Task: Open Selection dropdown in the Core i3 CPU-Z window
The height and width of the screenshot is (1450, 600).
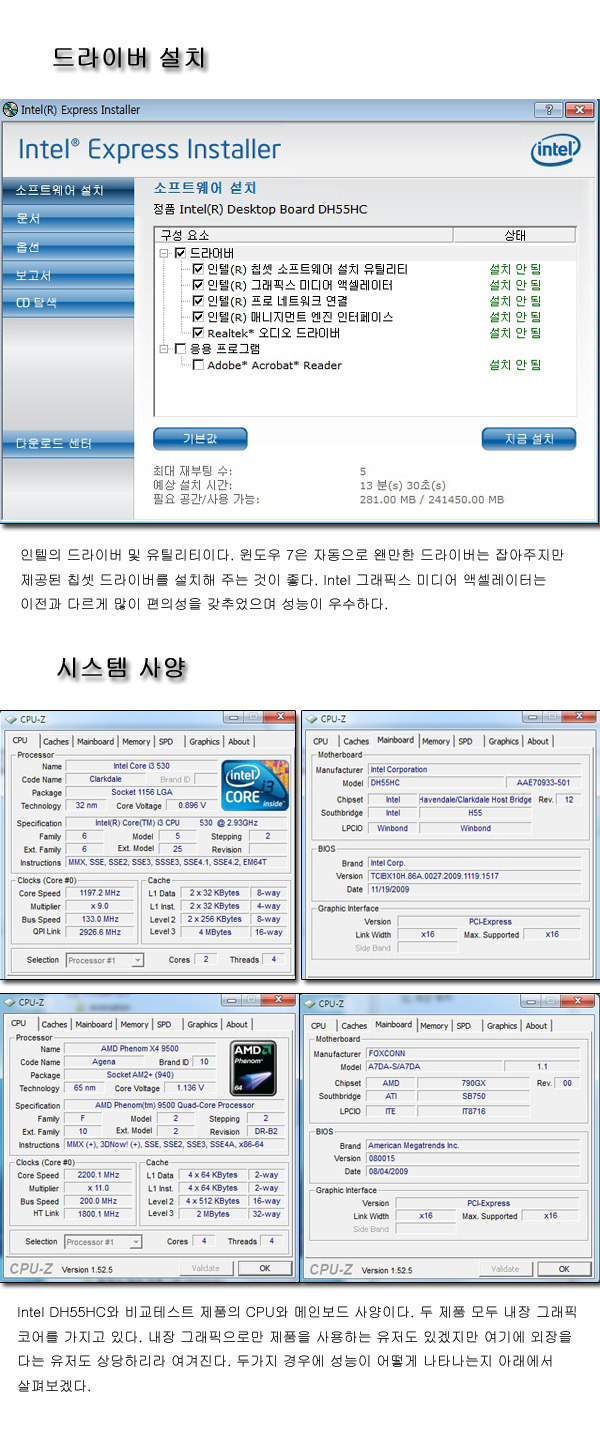Action: (105, 960)
